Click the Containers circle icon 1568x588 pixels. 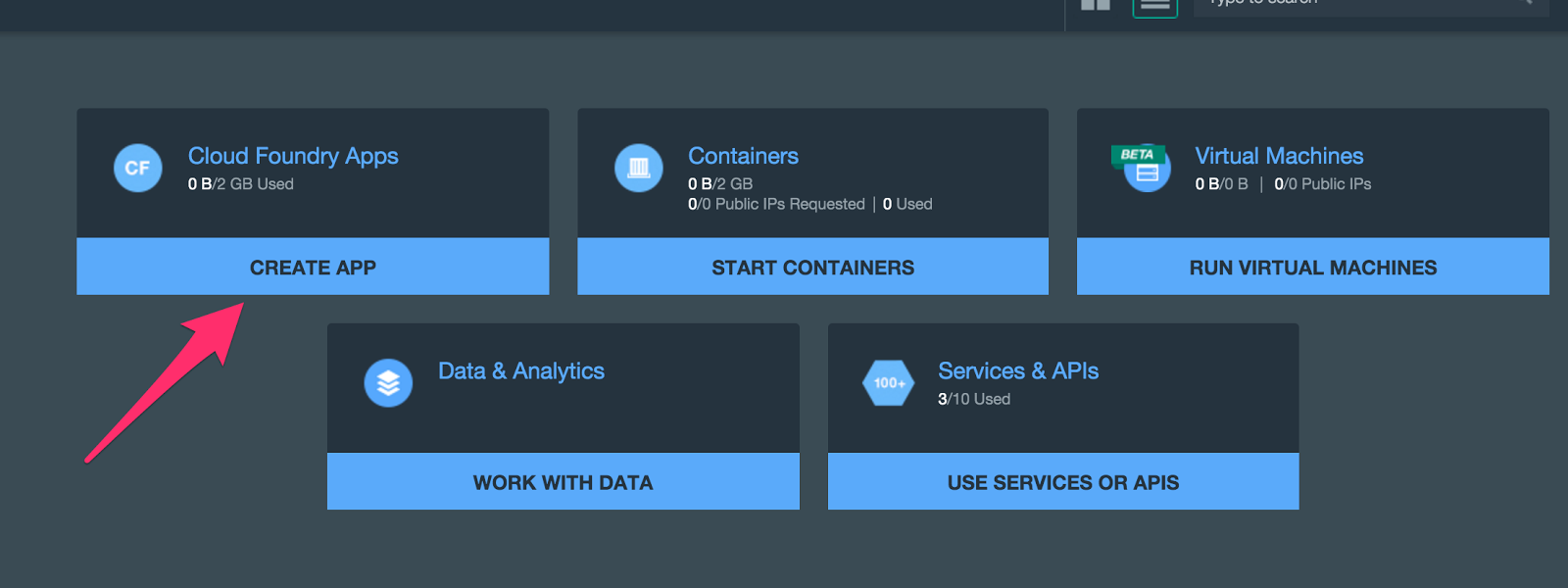(x=639, y=169)
